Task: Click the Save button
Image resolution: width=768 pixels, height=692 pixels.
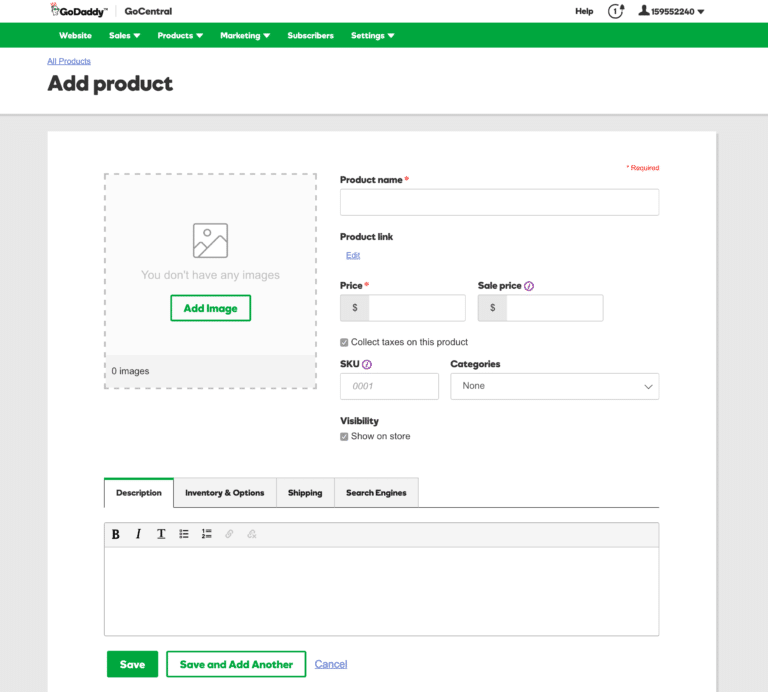Action: coord(132,664)
